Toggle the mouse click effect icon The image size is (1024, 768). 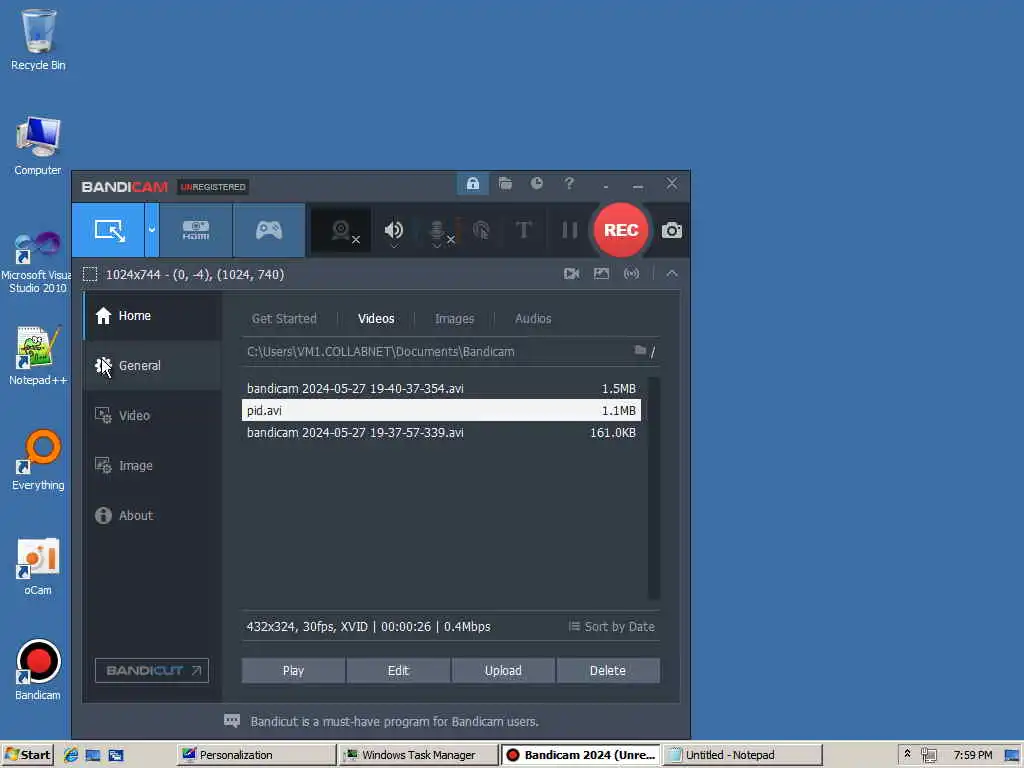[481, 231]
